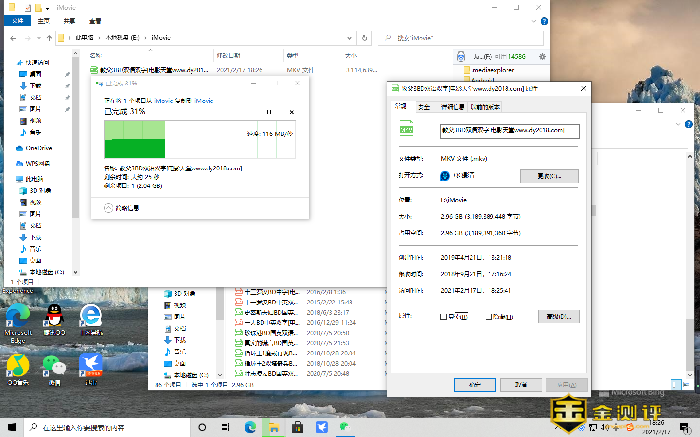Open File Explorer from the taskbar
The image size is (700, 437).
tap(274, 427)
